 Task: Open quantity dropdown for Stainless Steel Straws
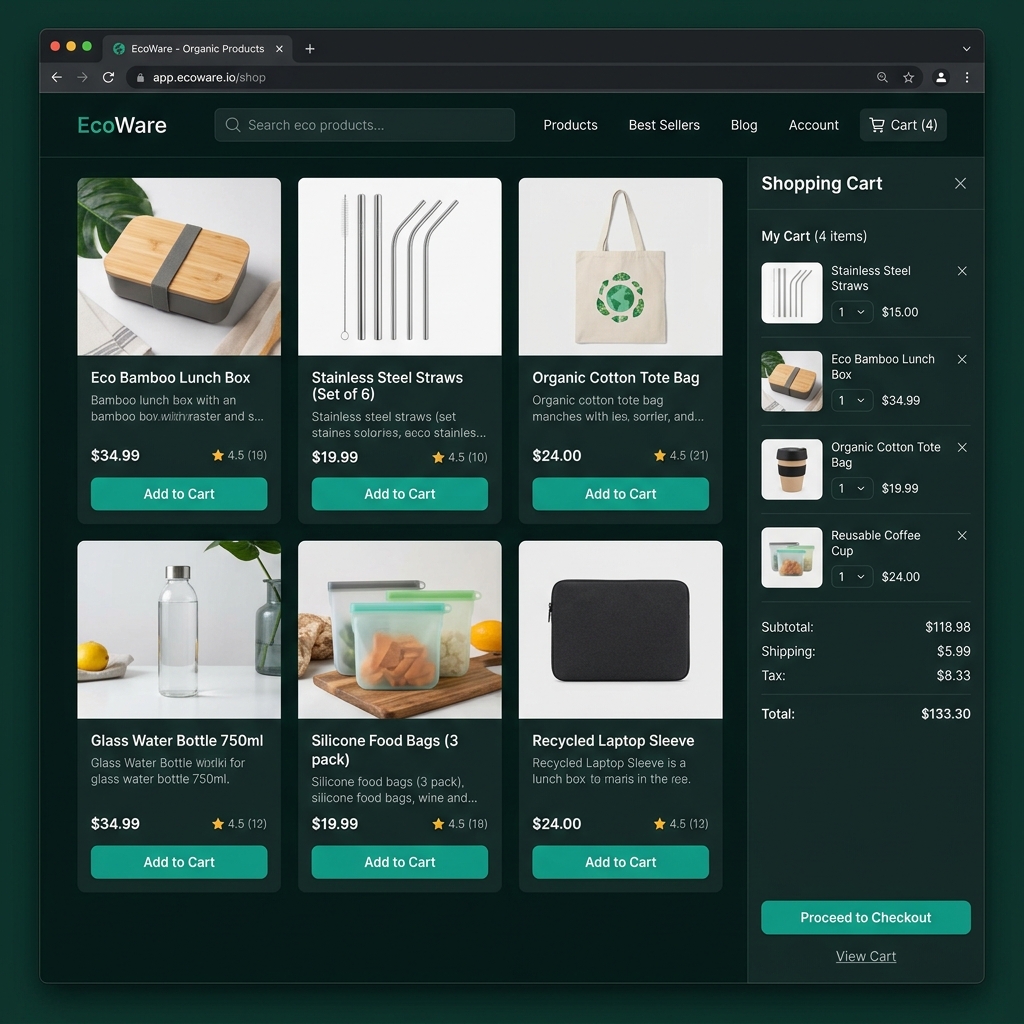coord(852,312)
